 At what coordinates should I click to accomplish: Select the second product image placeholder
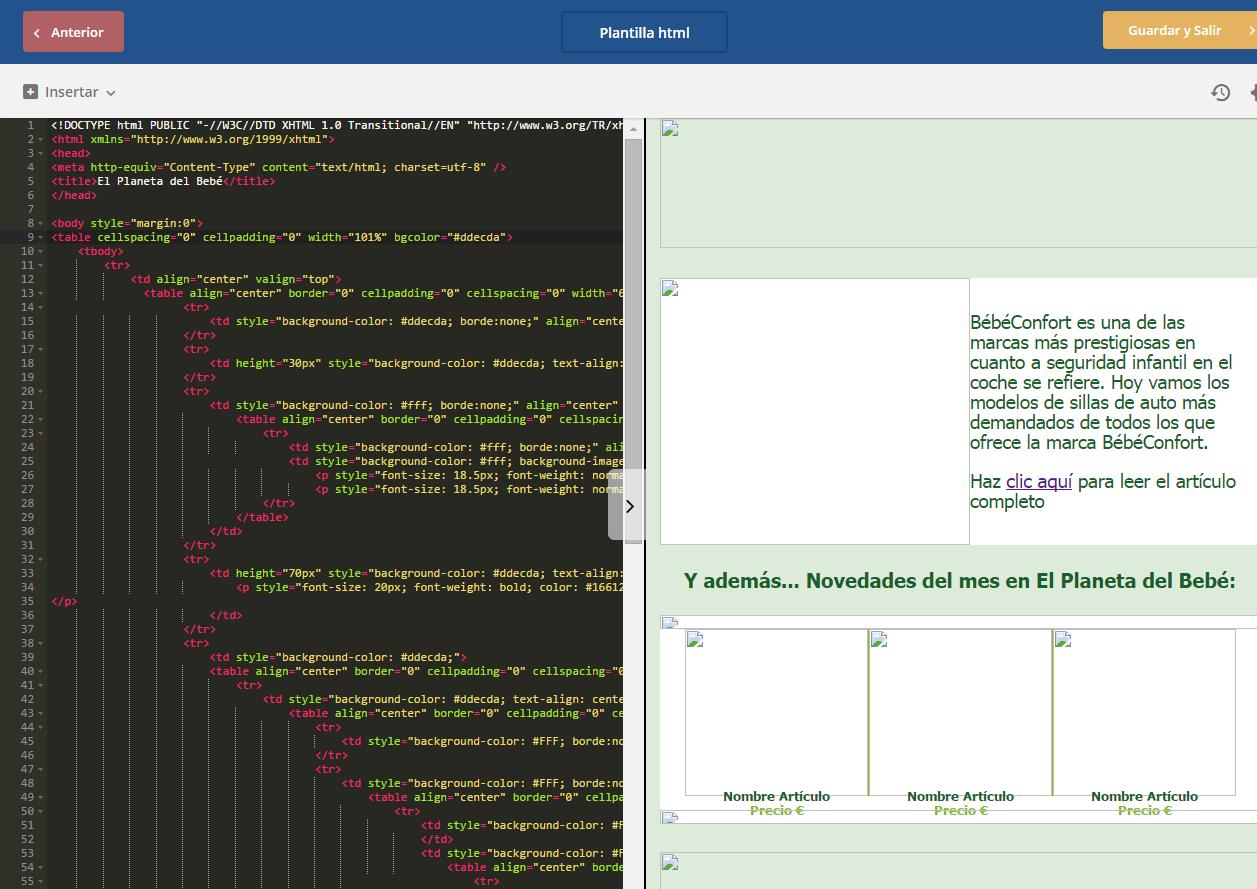(x=960, y=712)
